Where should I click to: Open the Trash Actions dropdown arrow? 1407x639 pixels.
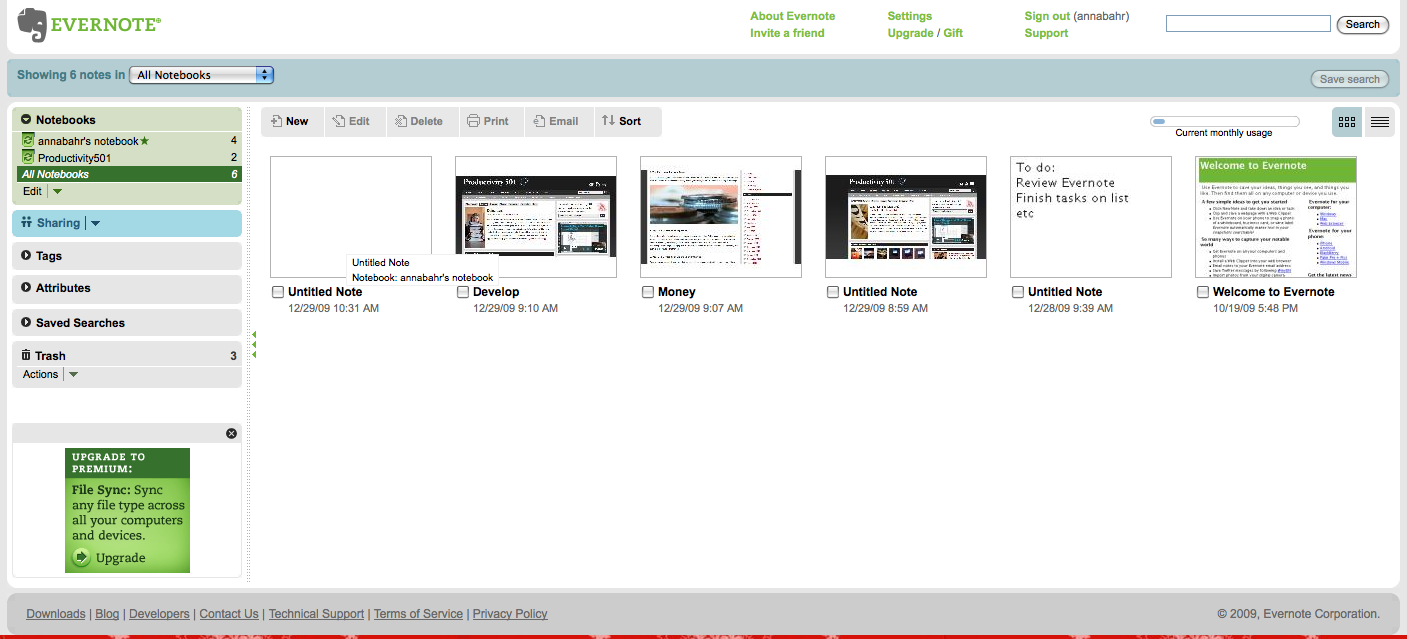pyautogui.click(x=73, y=374)
